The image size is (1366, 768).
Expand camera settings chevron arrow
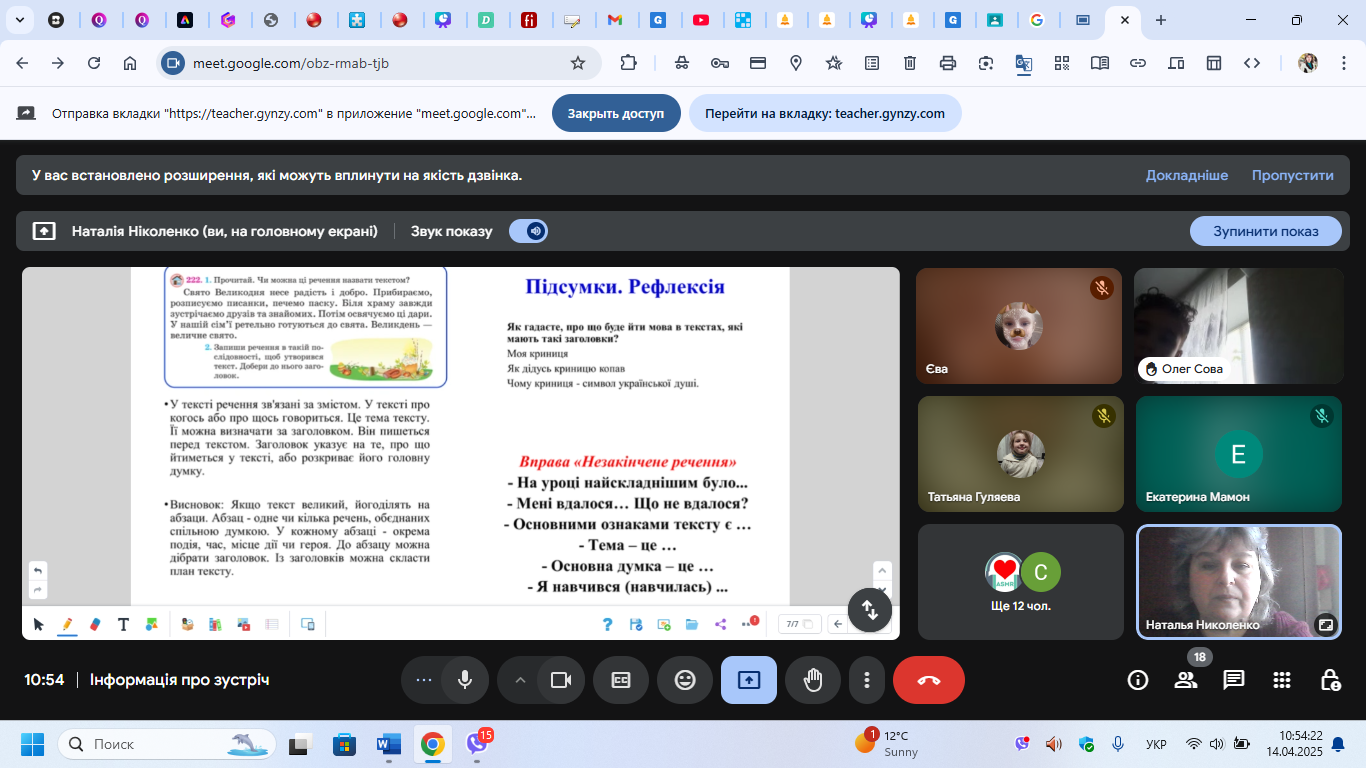520,680
